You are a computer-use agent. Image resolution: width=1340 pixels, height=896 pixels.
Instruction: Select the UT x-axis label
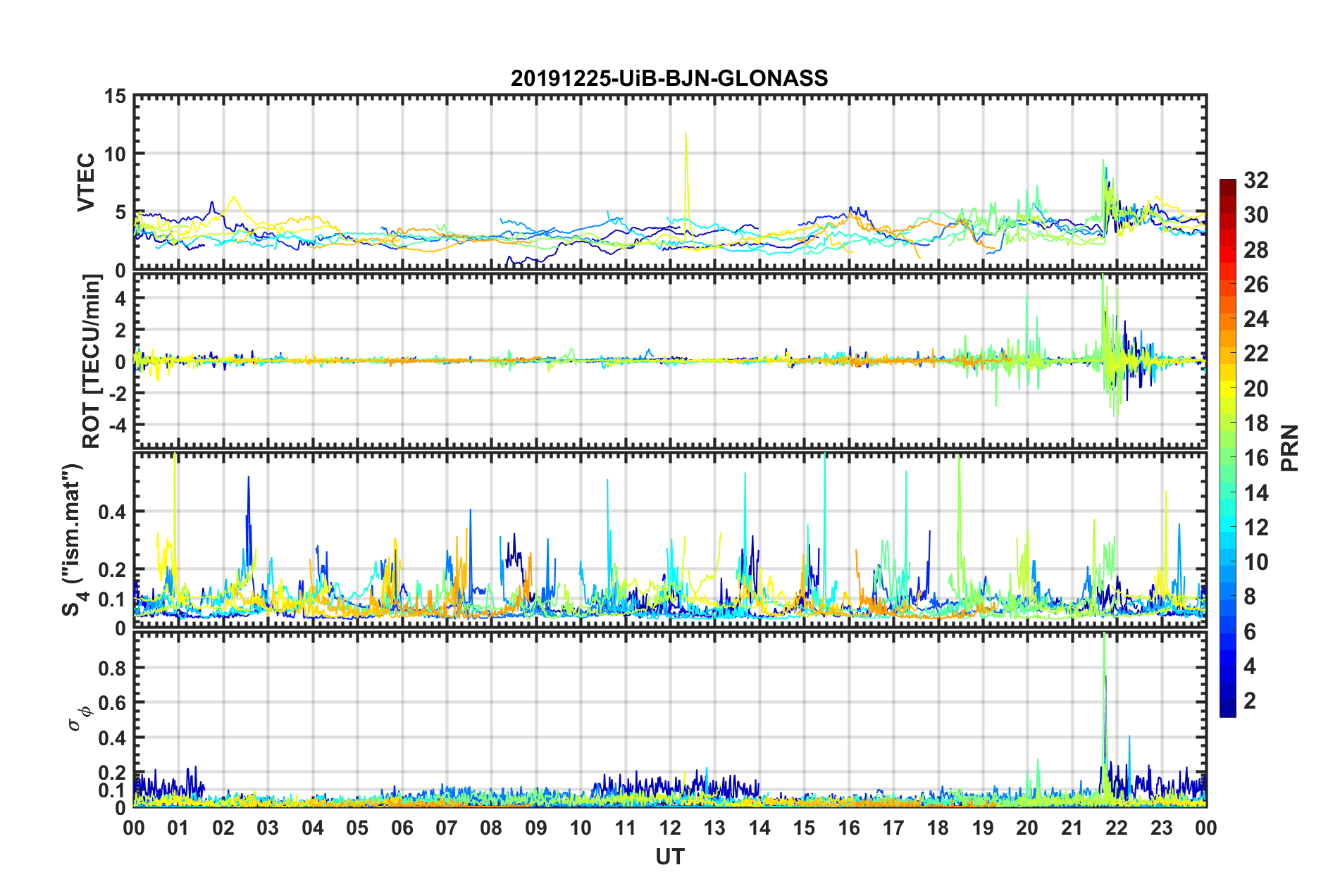point(670,856)
